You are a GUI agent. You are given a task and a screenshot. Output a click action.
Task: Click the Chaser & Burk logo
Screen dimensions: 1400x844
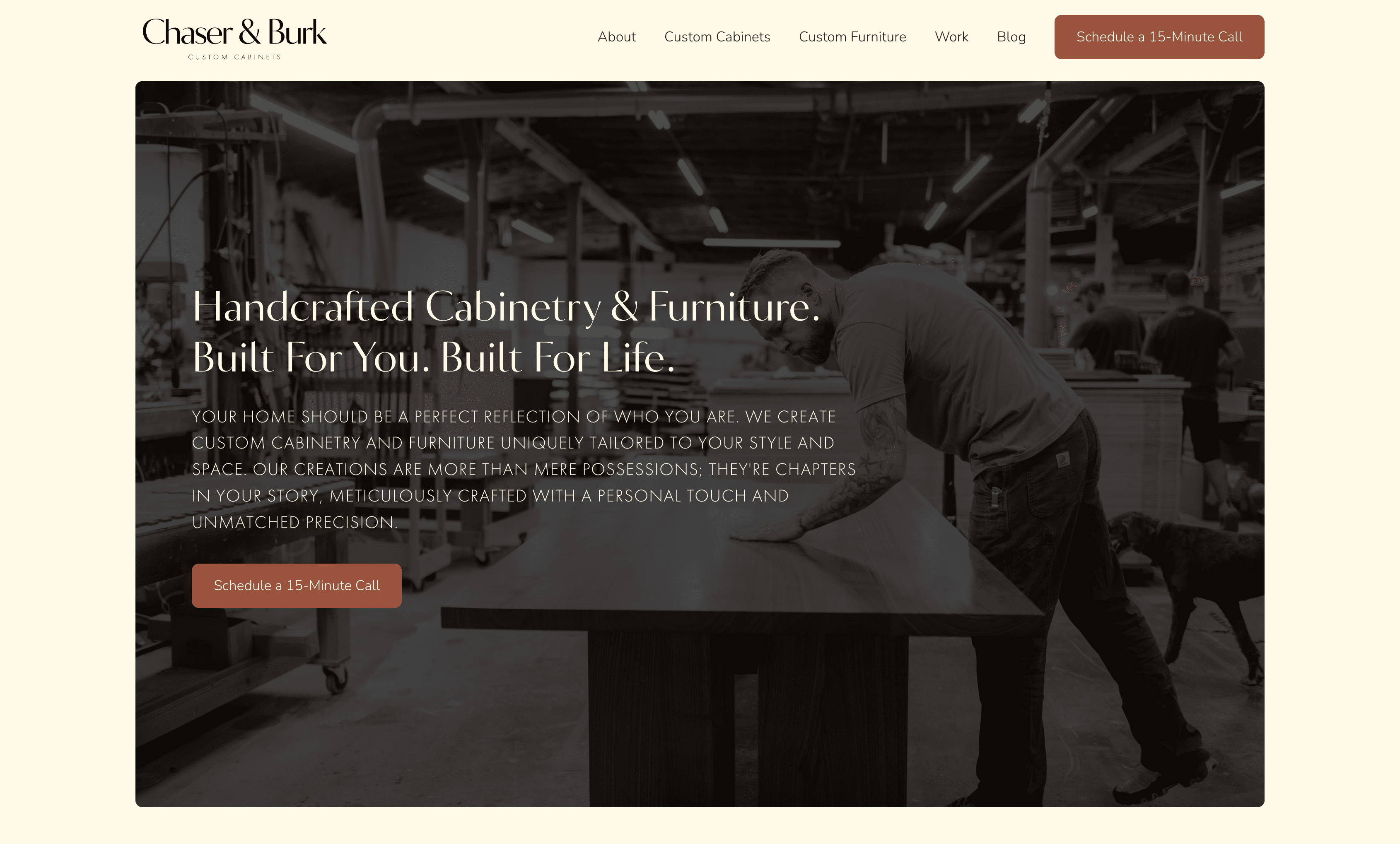click(x=234, y=38)
